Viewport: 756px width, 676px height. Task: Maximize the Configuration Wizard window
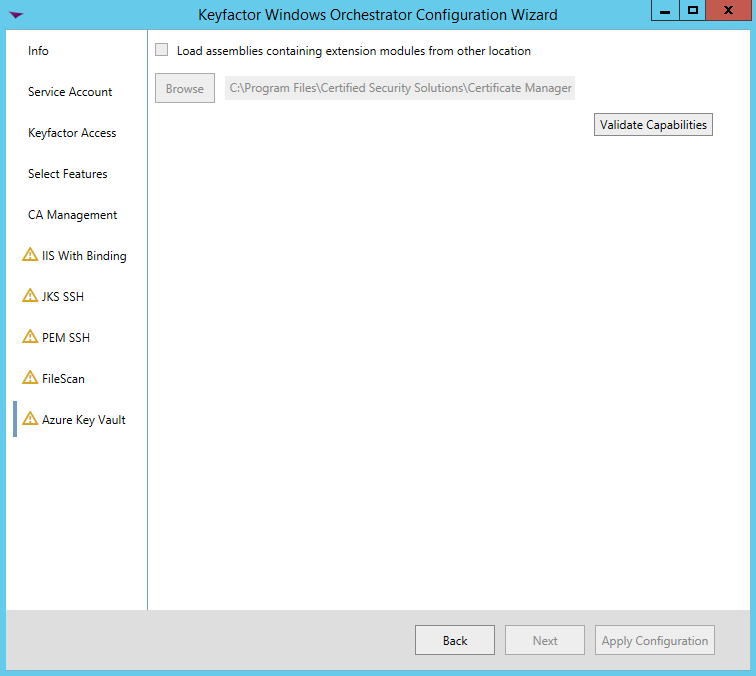coord(692,11)
